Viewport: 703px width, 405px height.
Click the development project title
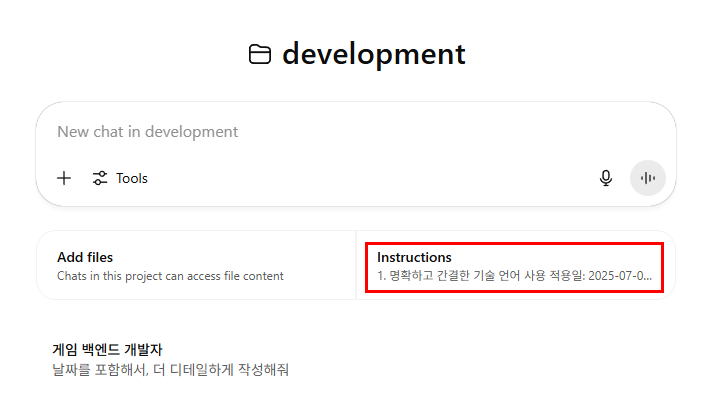pyautogui.click(x=374, y=54)
